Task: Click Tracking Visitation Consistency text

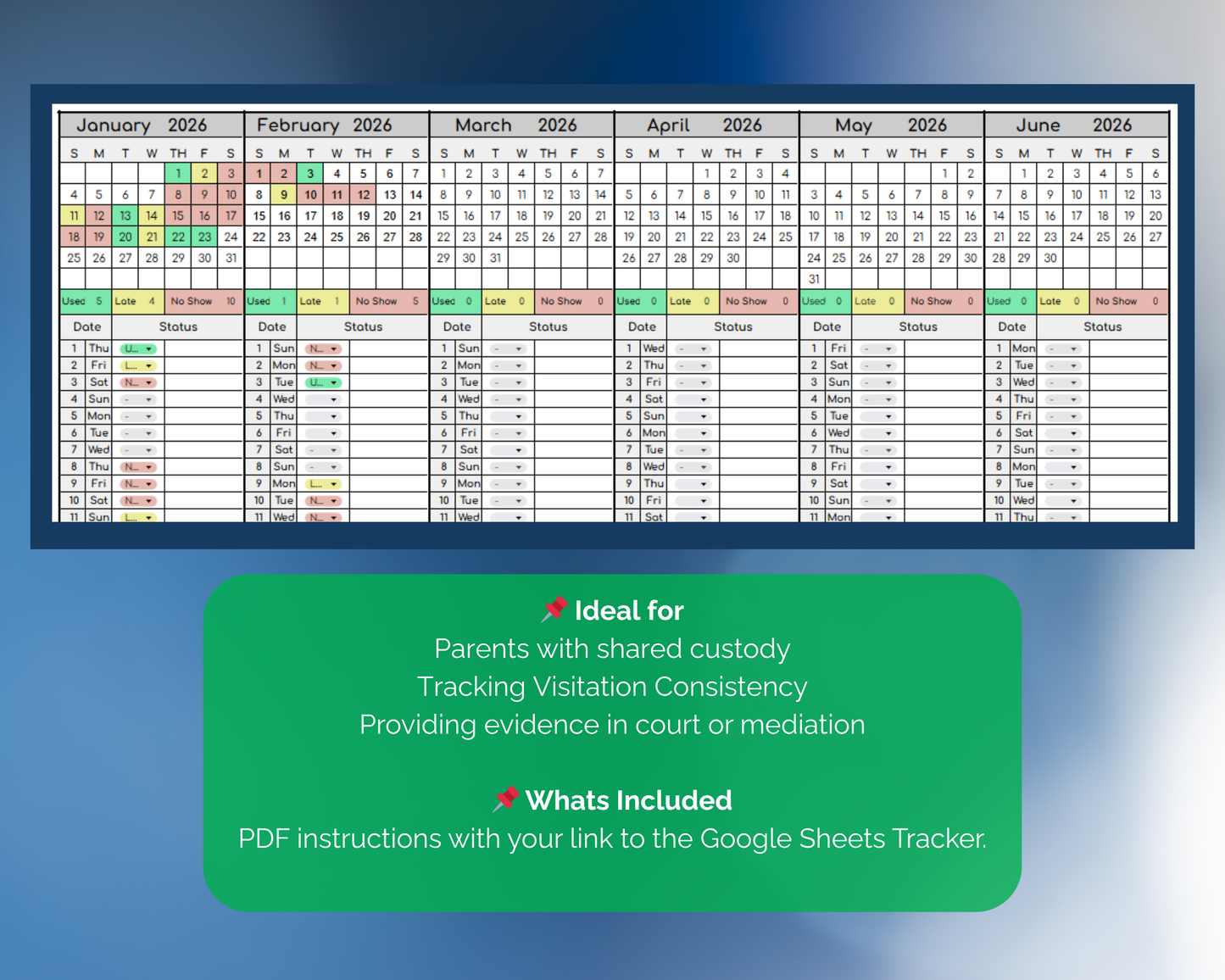Action: 612,687
